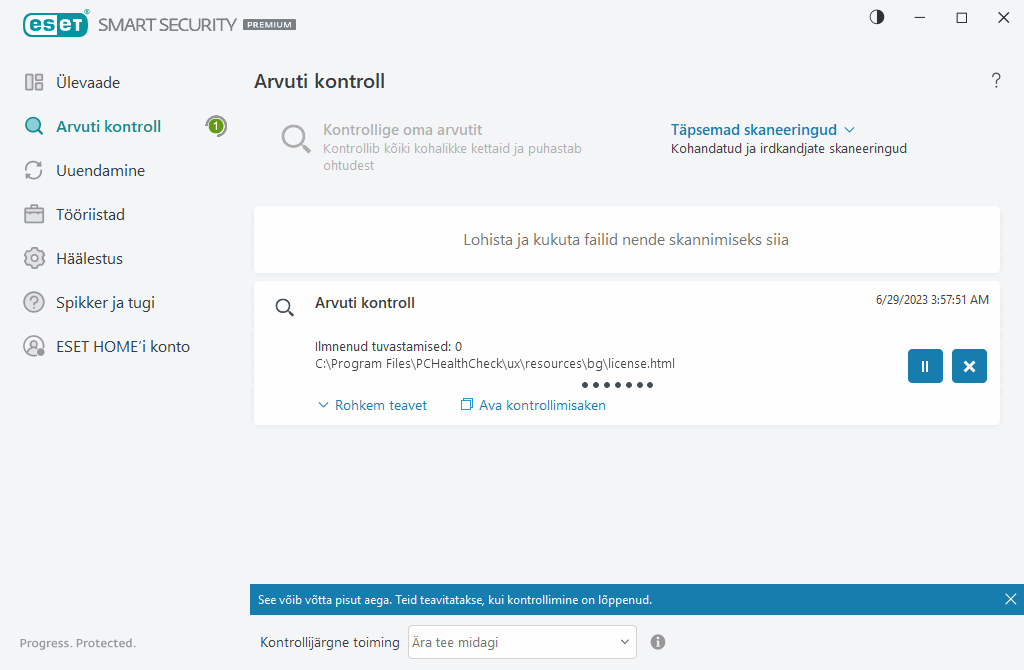Go to the Uuendamine update section
The height and width of the screenshot is (670, 1024).
point(100,171)
